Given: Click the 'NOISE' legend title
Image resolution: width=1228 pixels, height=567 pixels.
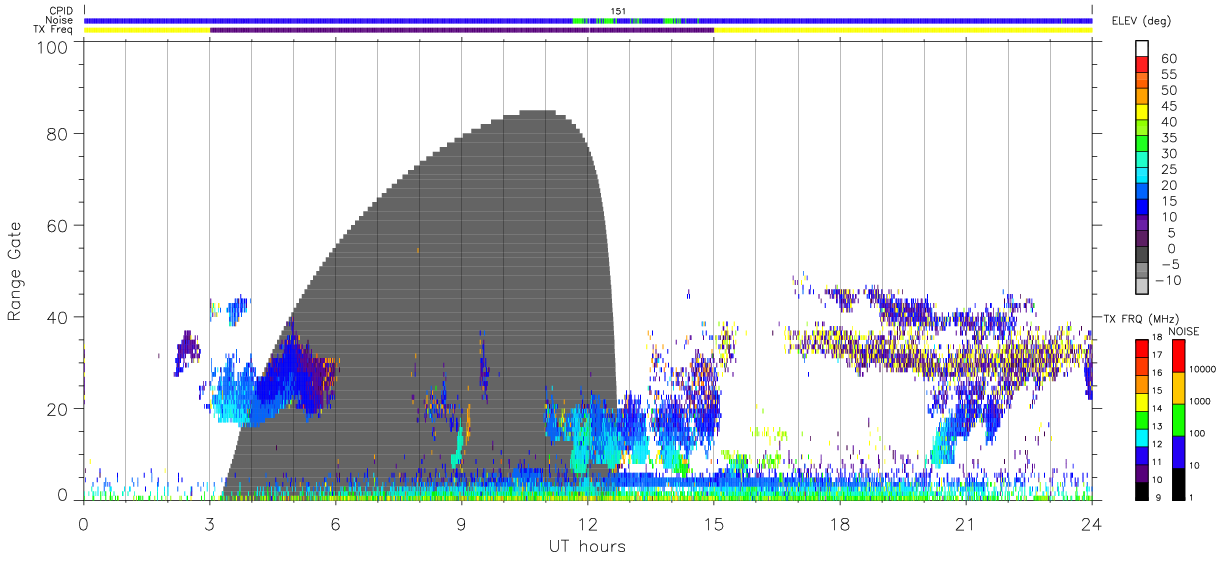Looking at the screenshot, I should tap(1183, 331).
